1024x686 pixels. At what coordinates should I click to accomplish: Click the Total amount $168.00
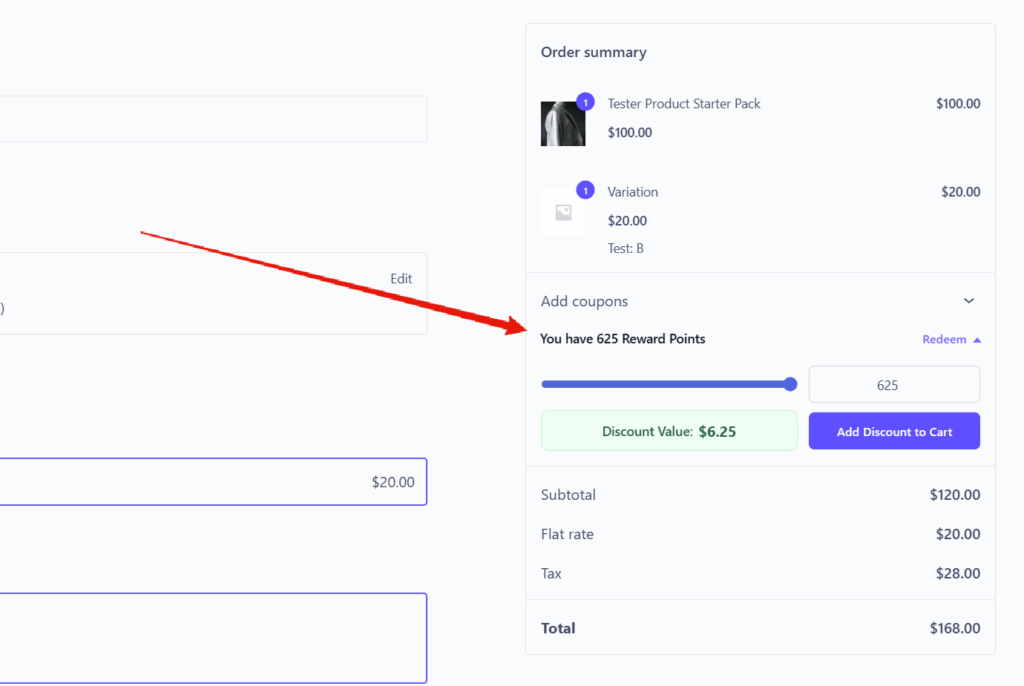(954, 629)
